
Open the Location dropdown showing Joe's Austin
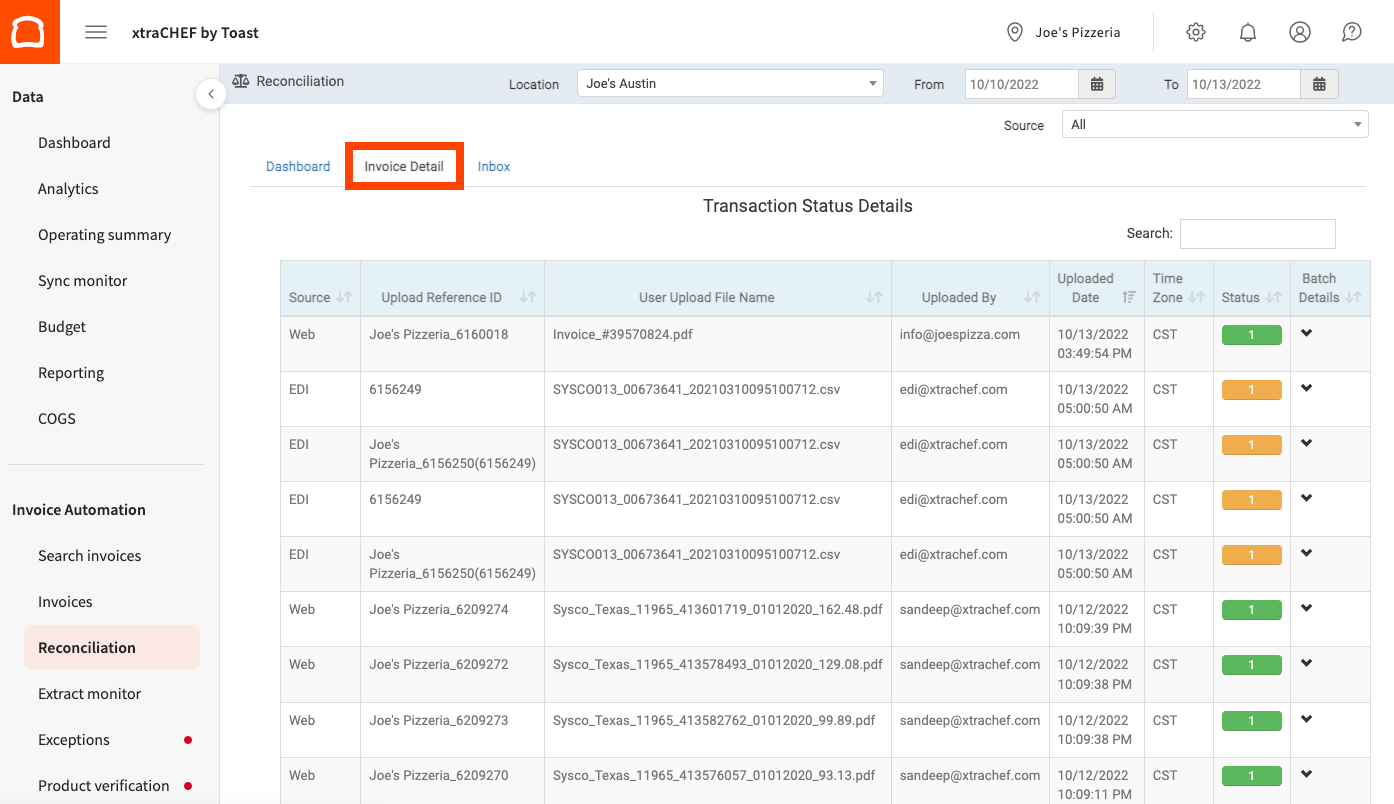(x=729, y=84)
